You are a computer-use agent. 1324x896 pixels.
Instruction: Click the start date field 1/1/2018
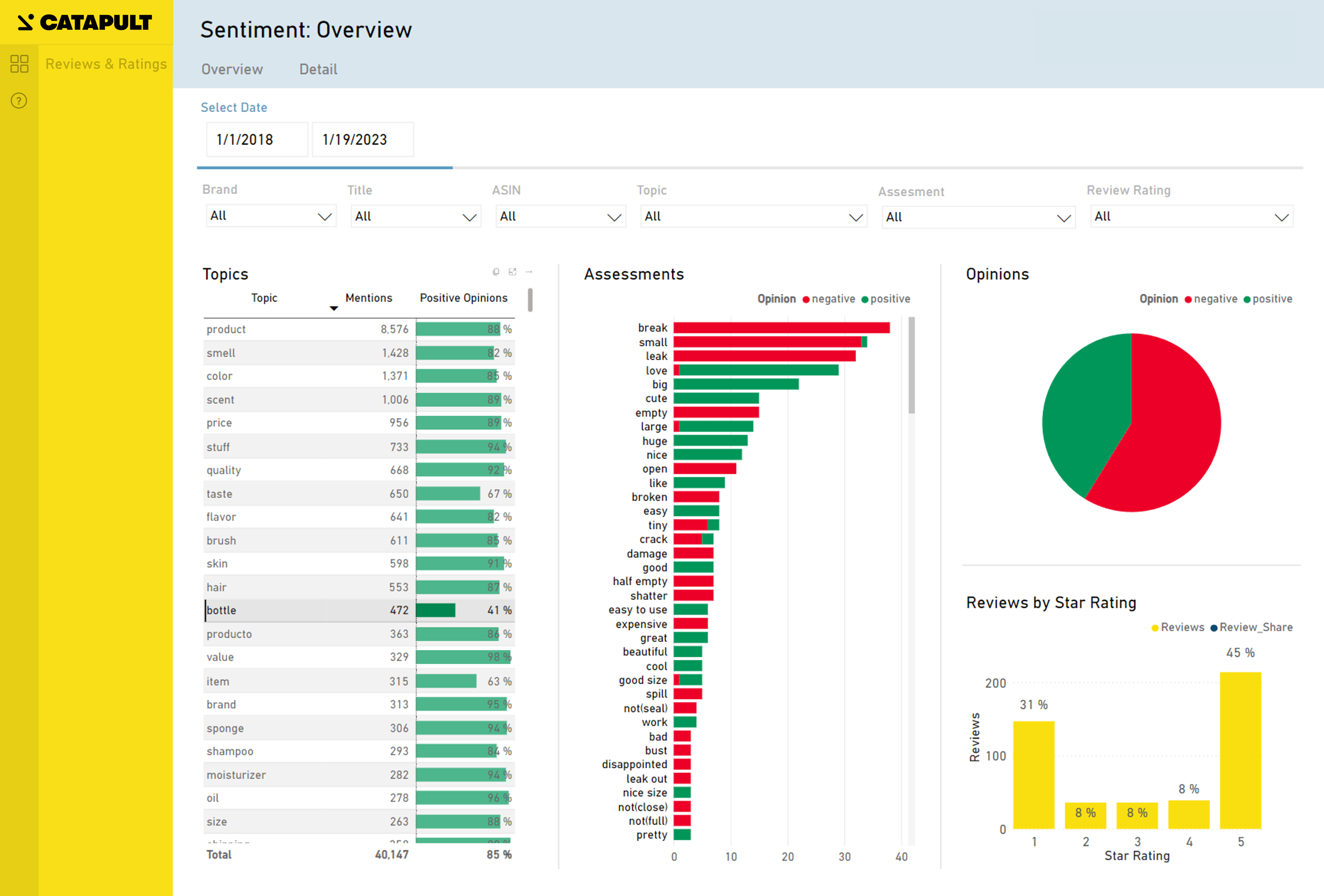tap(256, 139)
